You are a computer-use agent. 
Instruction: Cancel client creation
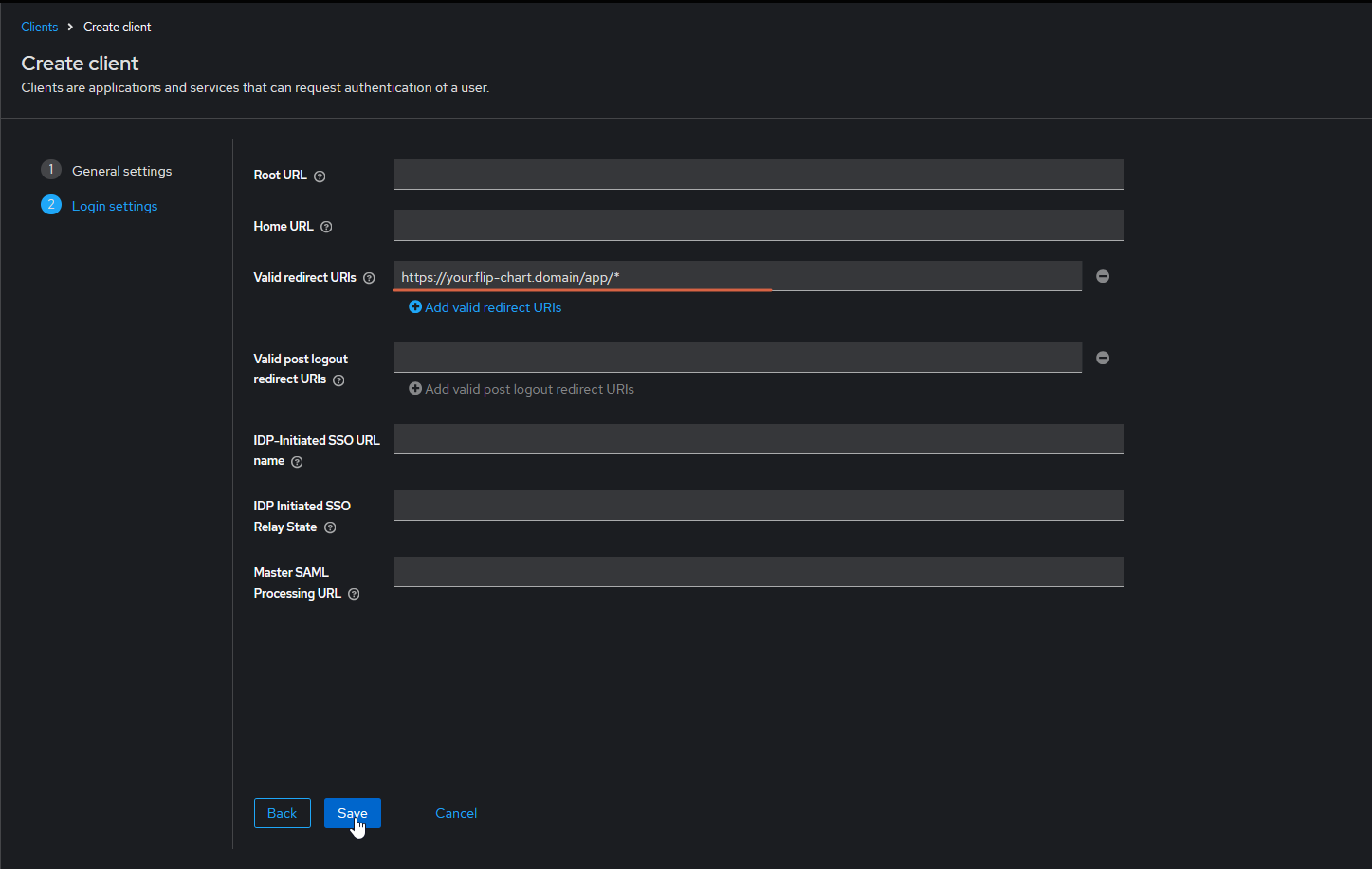point(456,813)
